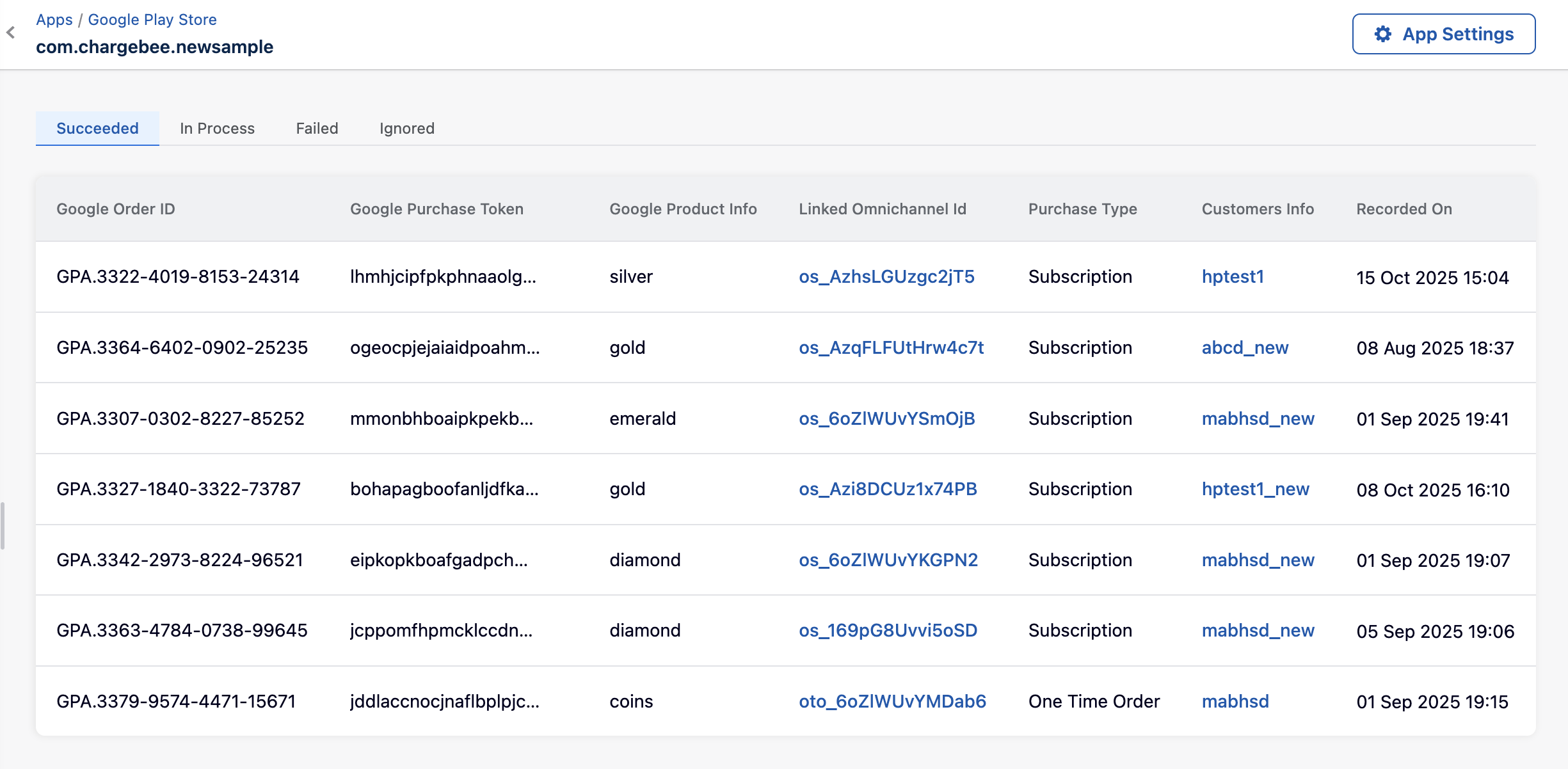Open Google Play Store breadcrumb link
1568x769 pixels.
pyautogui.click(x=152, y=20)
